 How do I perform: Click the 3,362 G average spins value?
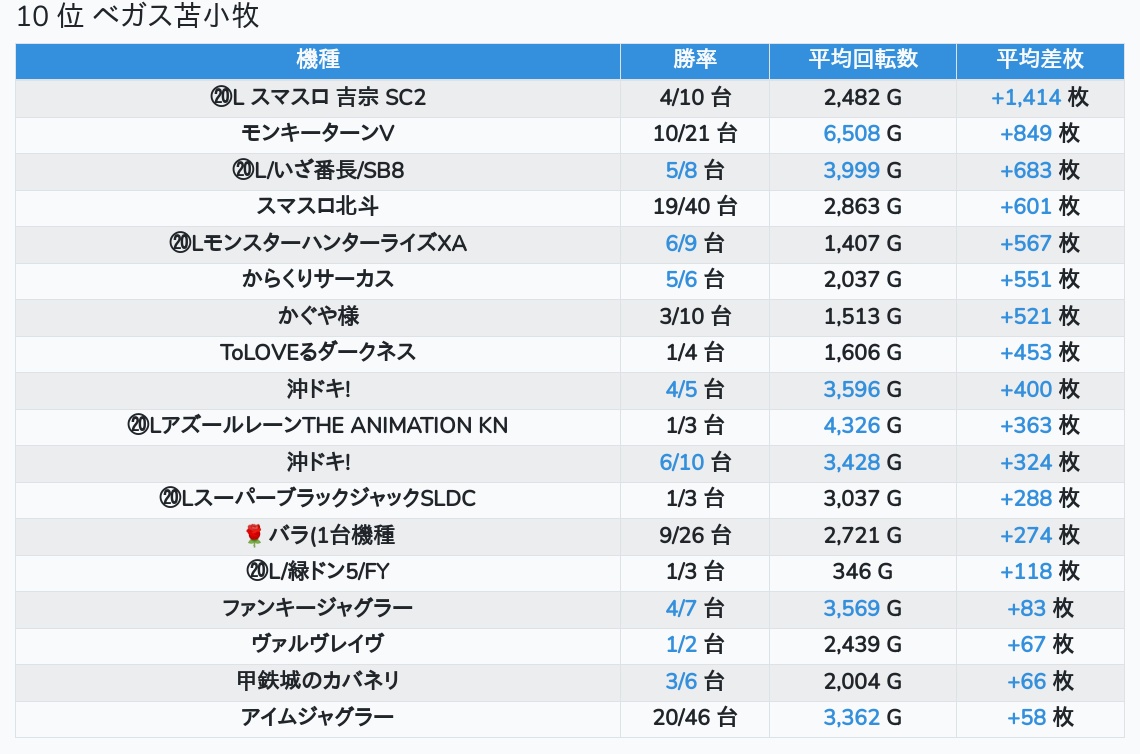(862, 718)
